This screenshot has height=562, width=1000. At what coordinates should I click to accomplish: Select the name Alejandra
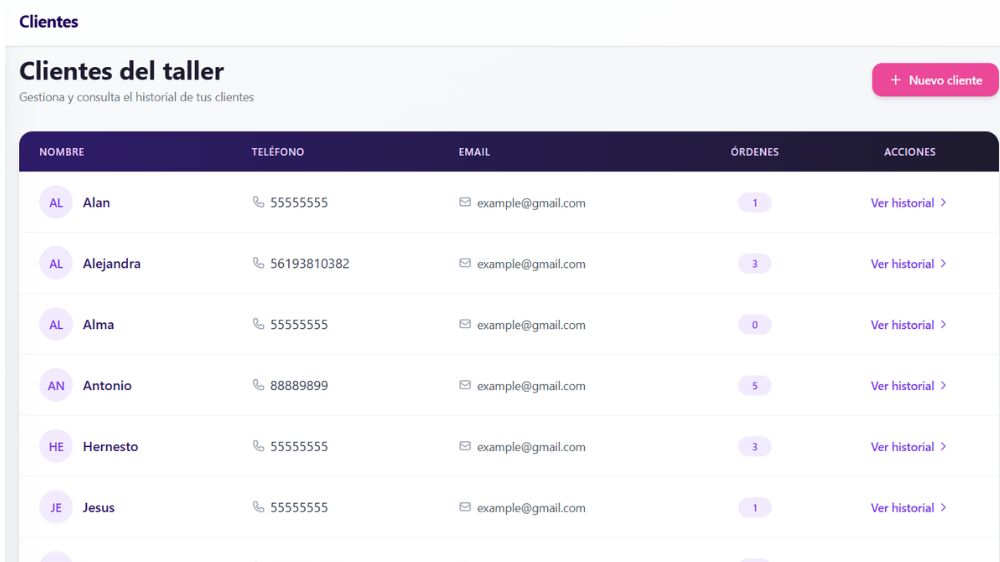[x=112, y=263]
